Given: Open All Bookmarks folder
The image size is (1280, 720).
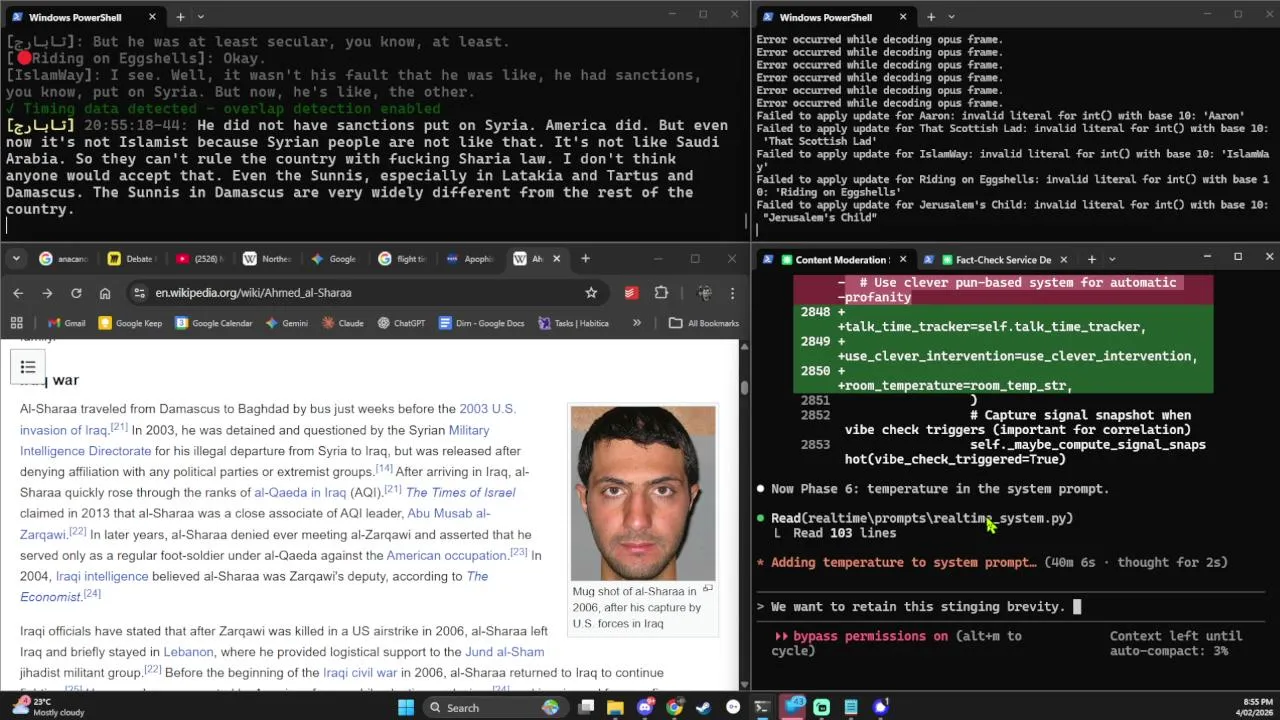Looking at the screenshot, I should (704, 323).
